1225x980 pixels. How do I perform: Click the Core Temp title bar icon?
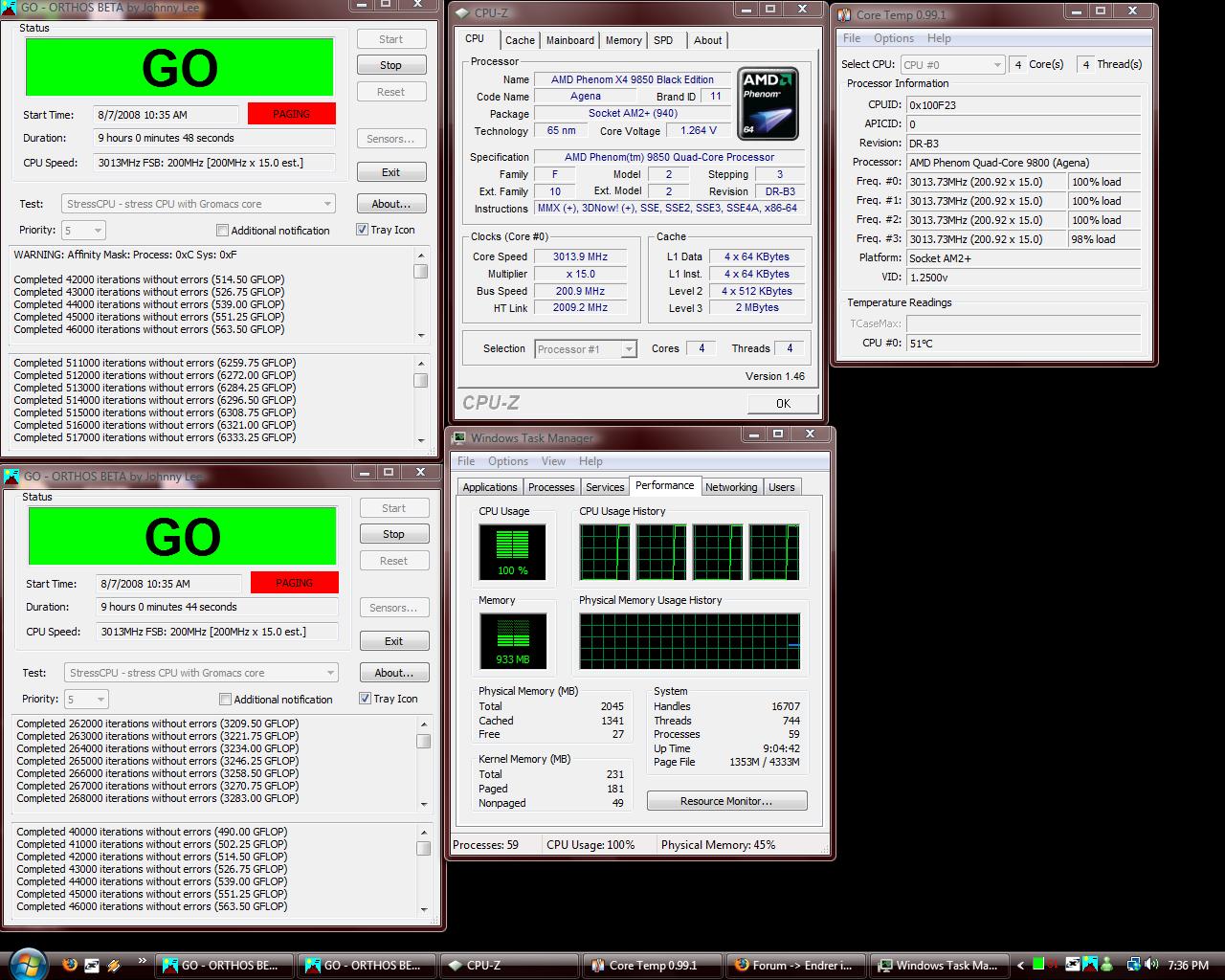(x=844, y=14)
